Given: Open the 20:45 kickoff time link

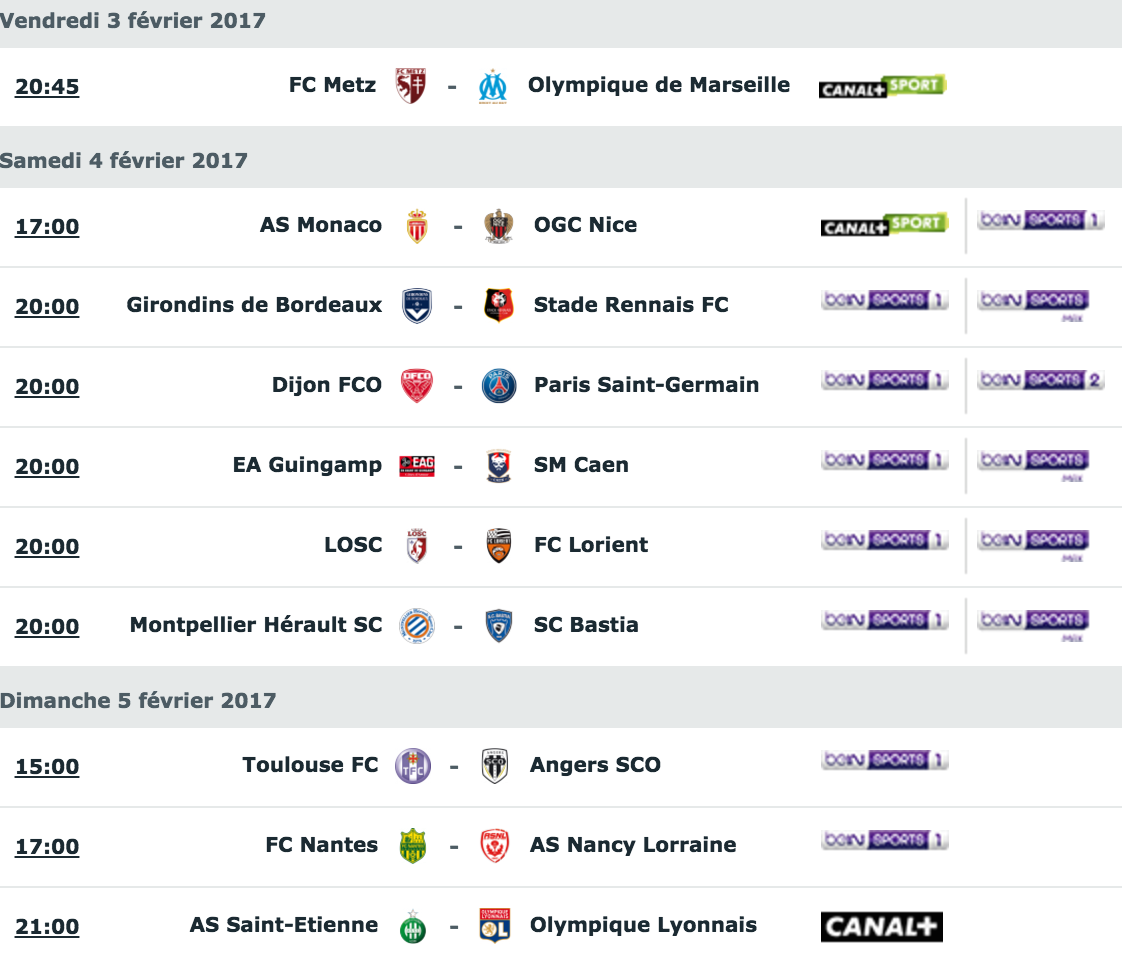Looking at the screenshot, I should [47, 87].
